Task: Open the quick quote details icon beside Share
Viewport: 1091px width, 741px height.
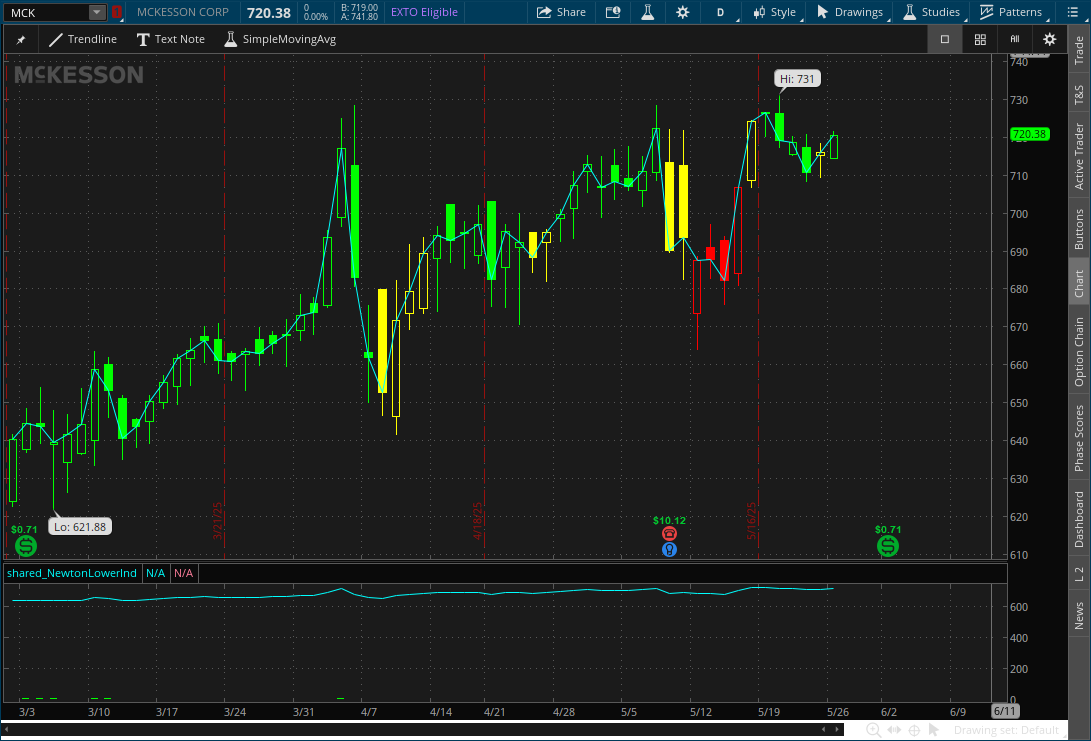Action: coord(613,13)
